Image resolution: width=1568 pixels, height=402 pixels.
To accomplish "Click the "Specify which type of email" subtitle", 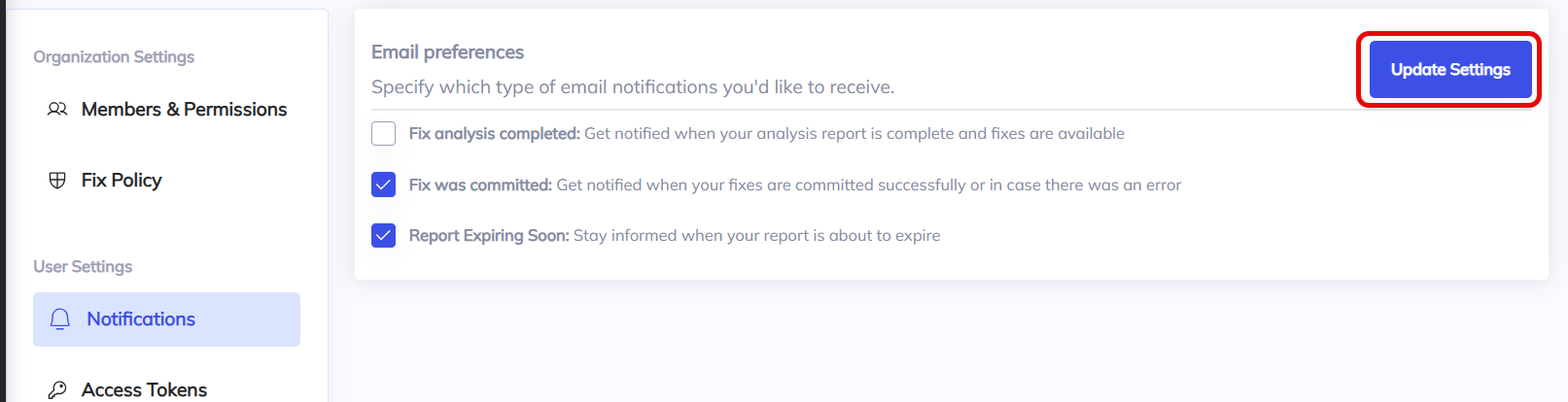I will point(632,87).
